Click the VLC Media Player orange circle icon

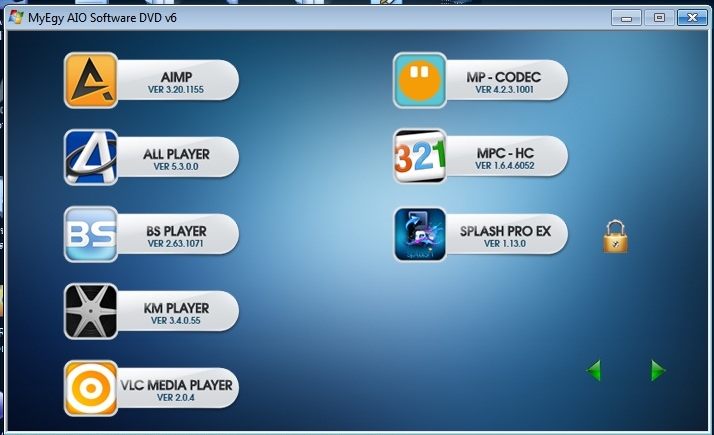(x=91, y=388)
